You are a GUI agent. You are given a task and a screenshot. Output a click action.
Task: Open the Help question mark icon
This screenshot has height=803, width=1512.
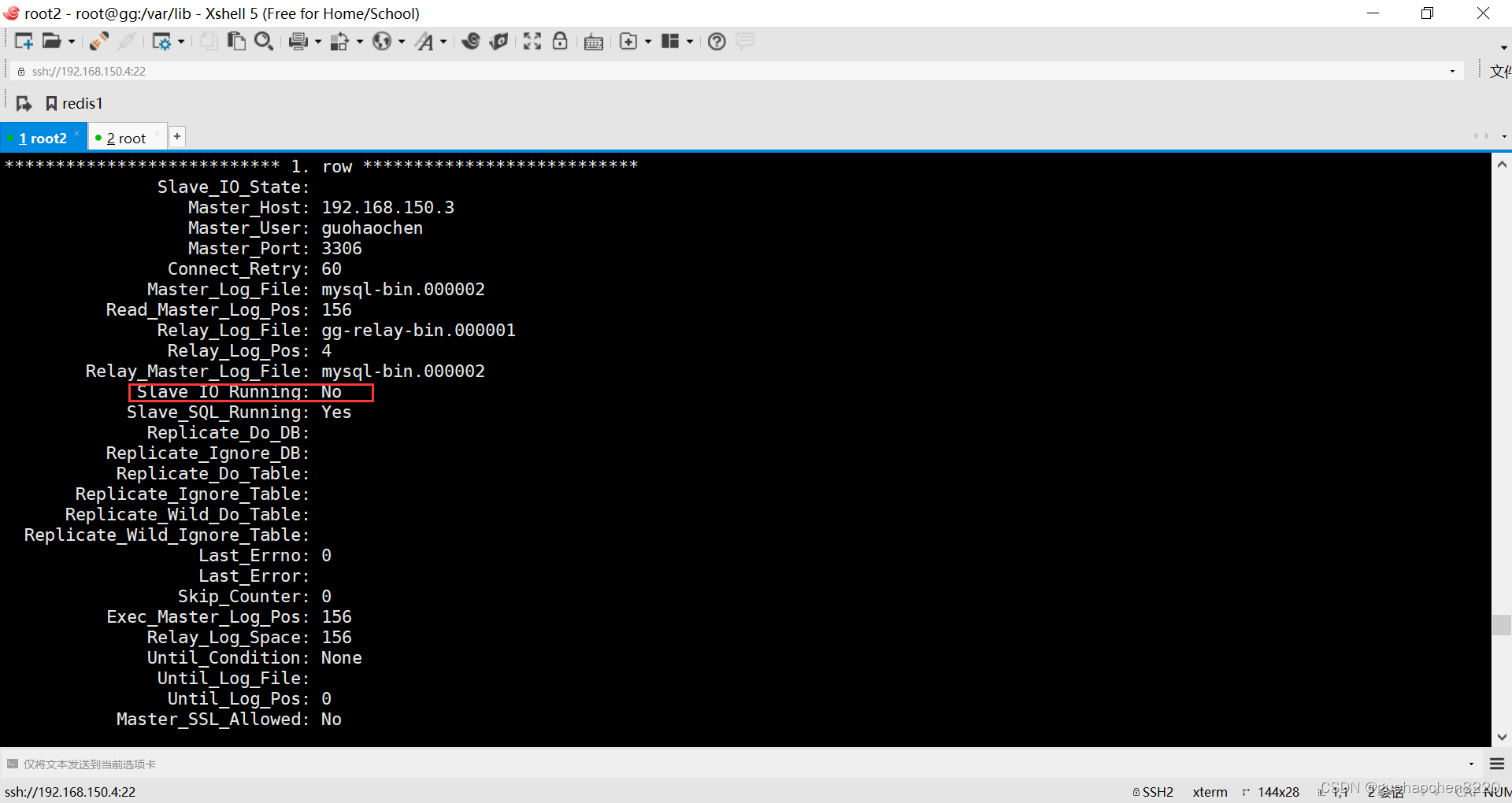coord(717,41)
